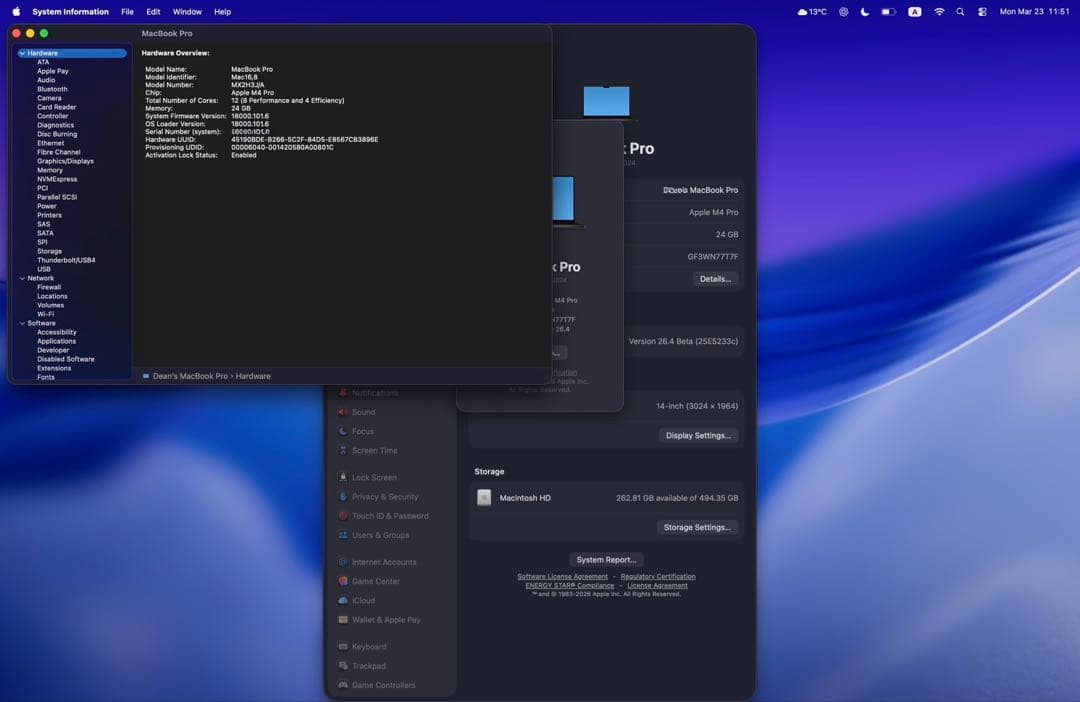Select Thunderbolt/USB4 item
Viewport: 1080px width, 702px height.
click(66, 260)
